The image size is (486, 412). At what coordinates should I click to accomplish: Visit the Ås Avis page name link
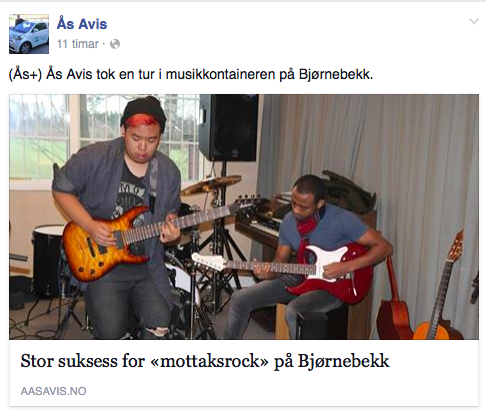[x=82, y=24]
